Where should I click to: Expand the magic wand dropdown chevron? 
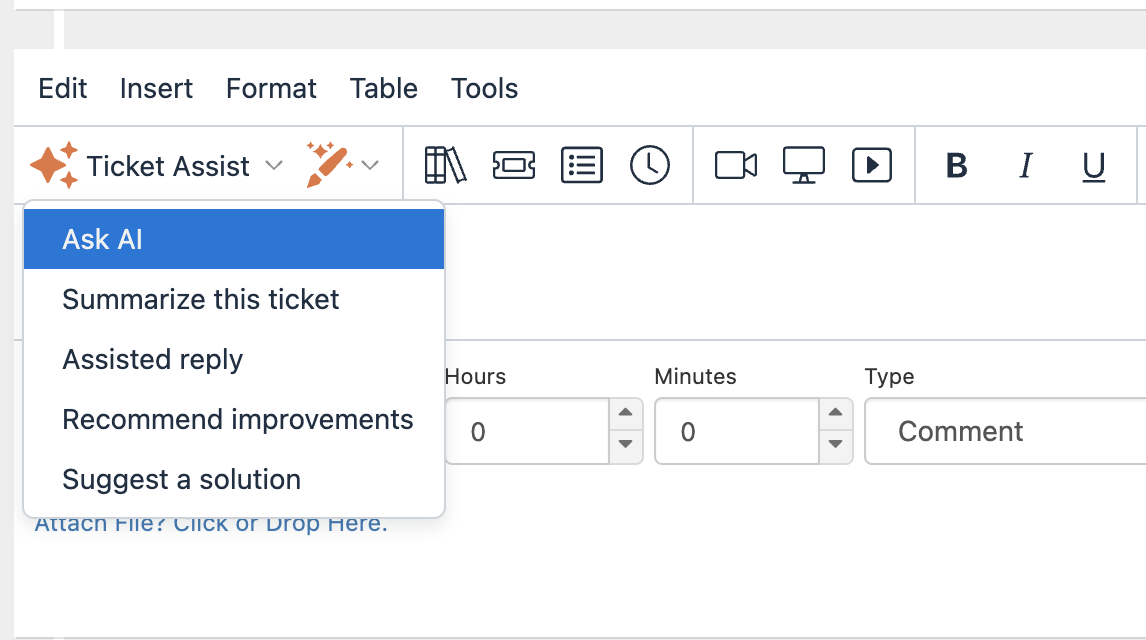[371, 166]
